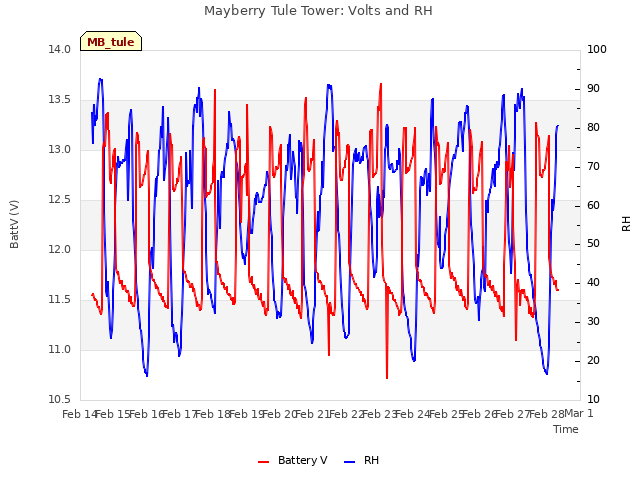Click the red Battery V legend swatch

coord(264,462)
